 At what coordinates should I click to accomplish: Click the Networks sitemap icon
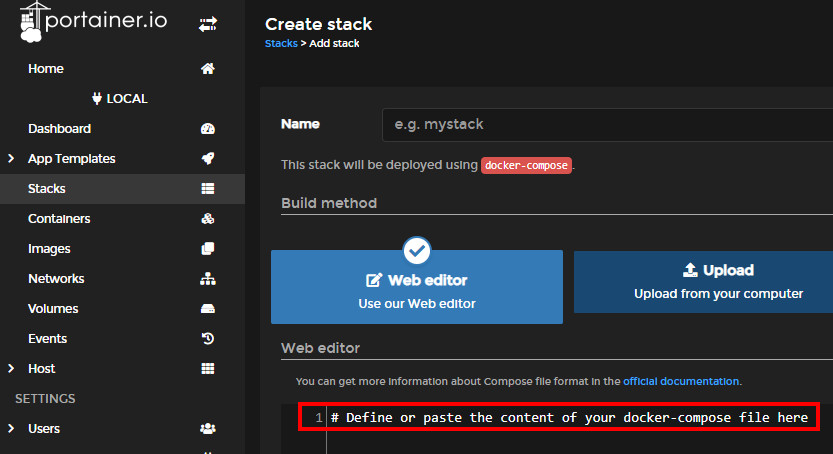208,279
